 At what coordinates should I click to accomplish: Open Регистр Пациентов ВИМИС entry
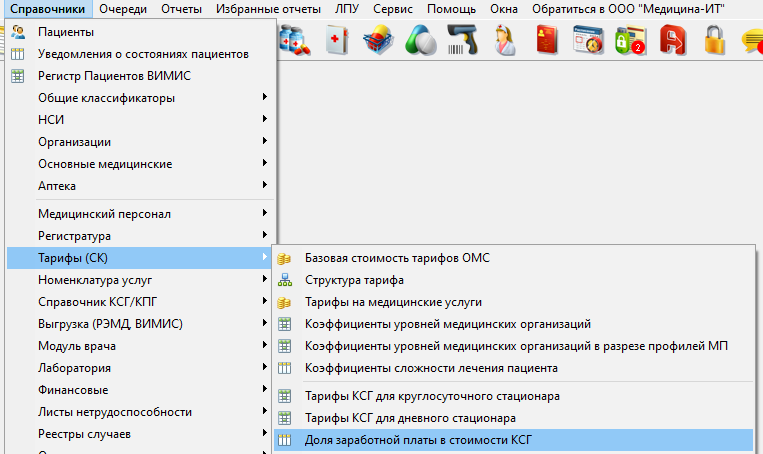tap(114, 76)
